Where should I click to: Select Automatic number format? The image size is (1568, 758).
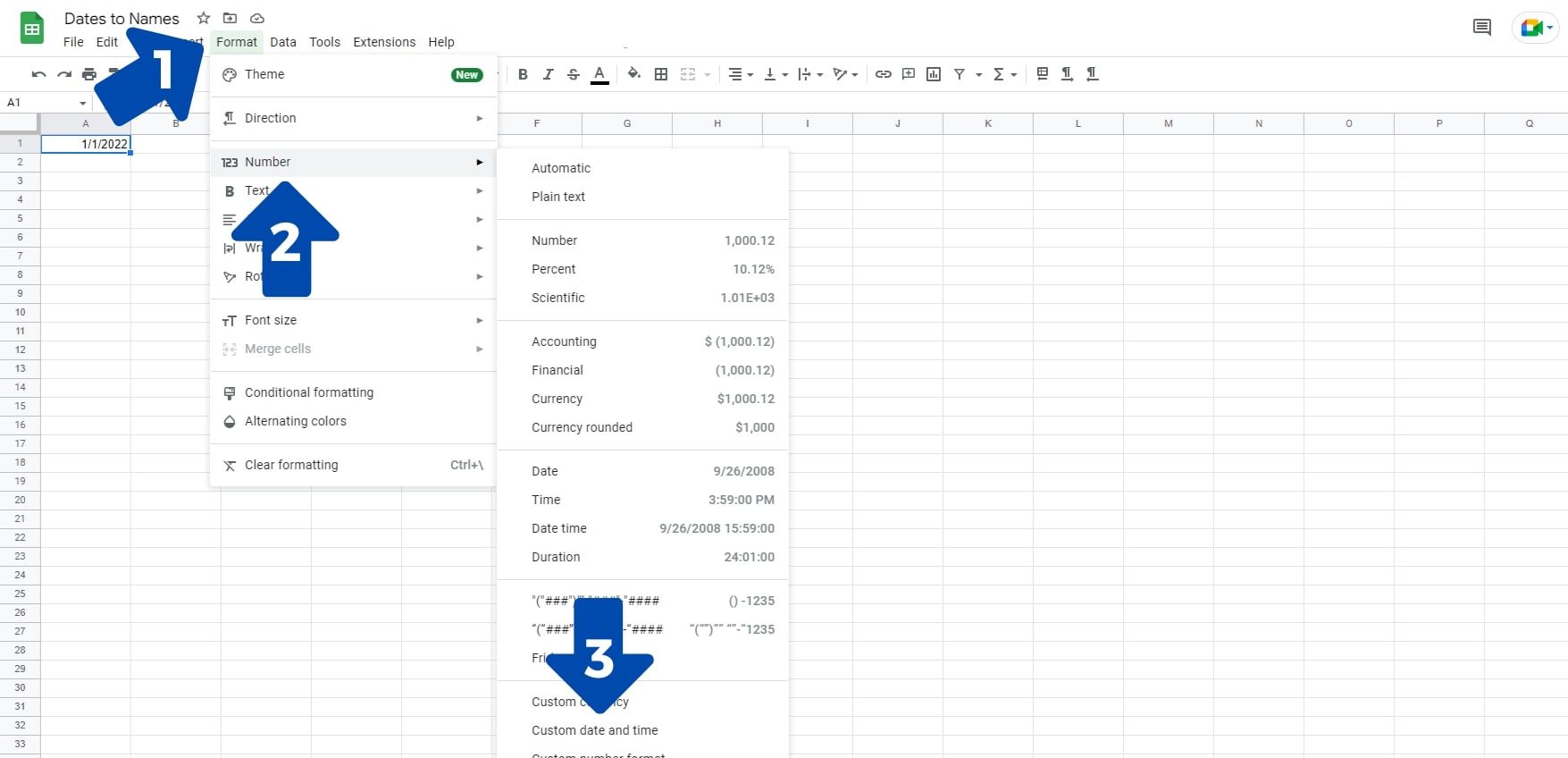click(642, 168)
